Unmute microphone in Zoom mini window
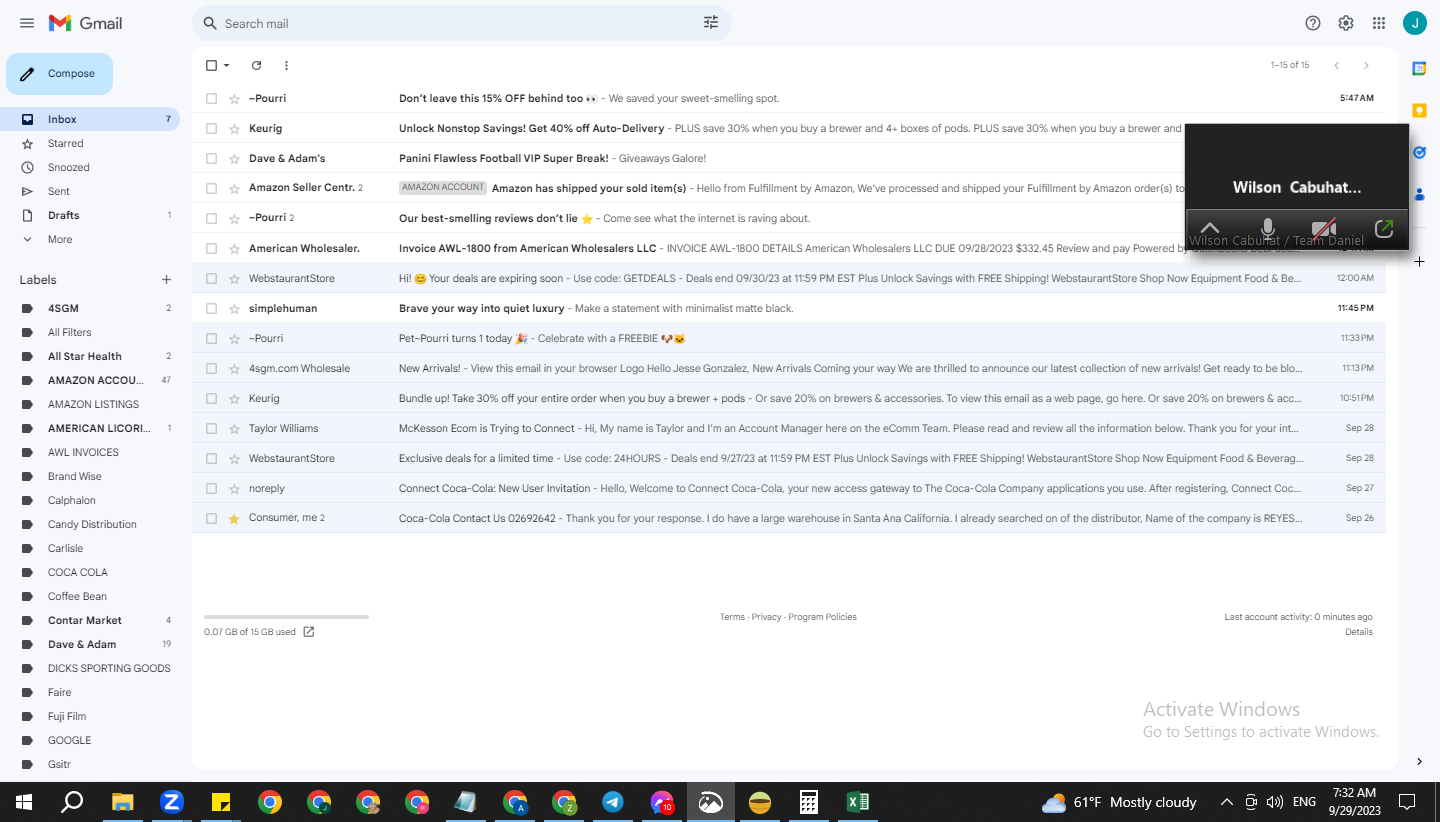The width and height of the screenshot is (1440, 822). 1268,229
